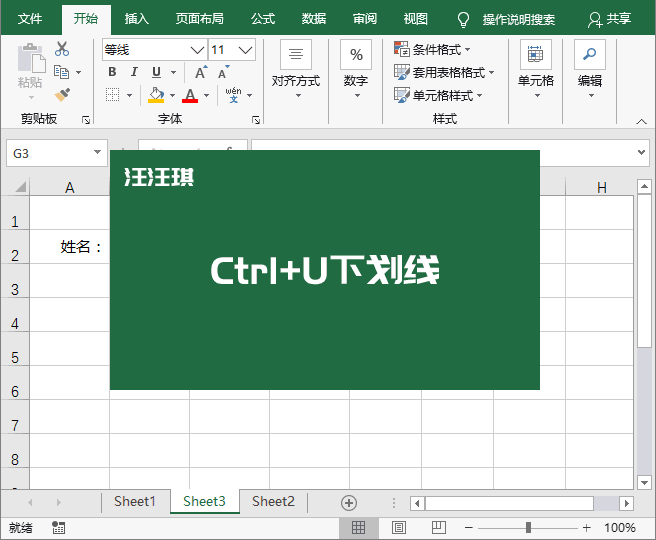Open the font name 等线 dropdown

[197, 50]
